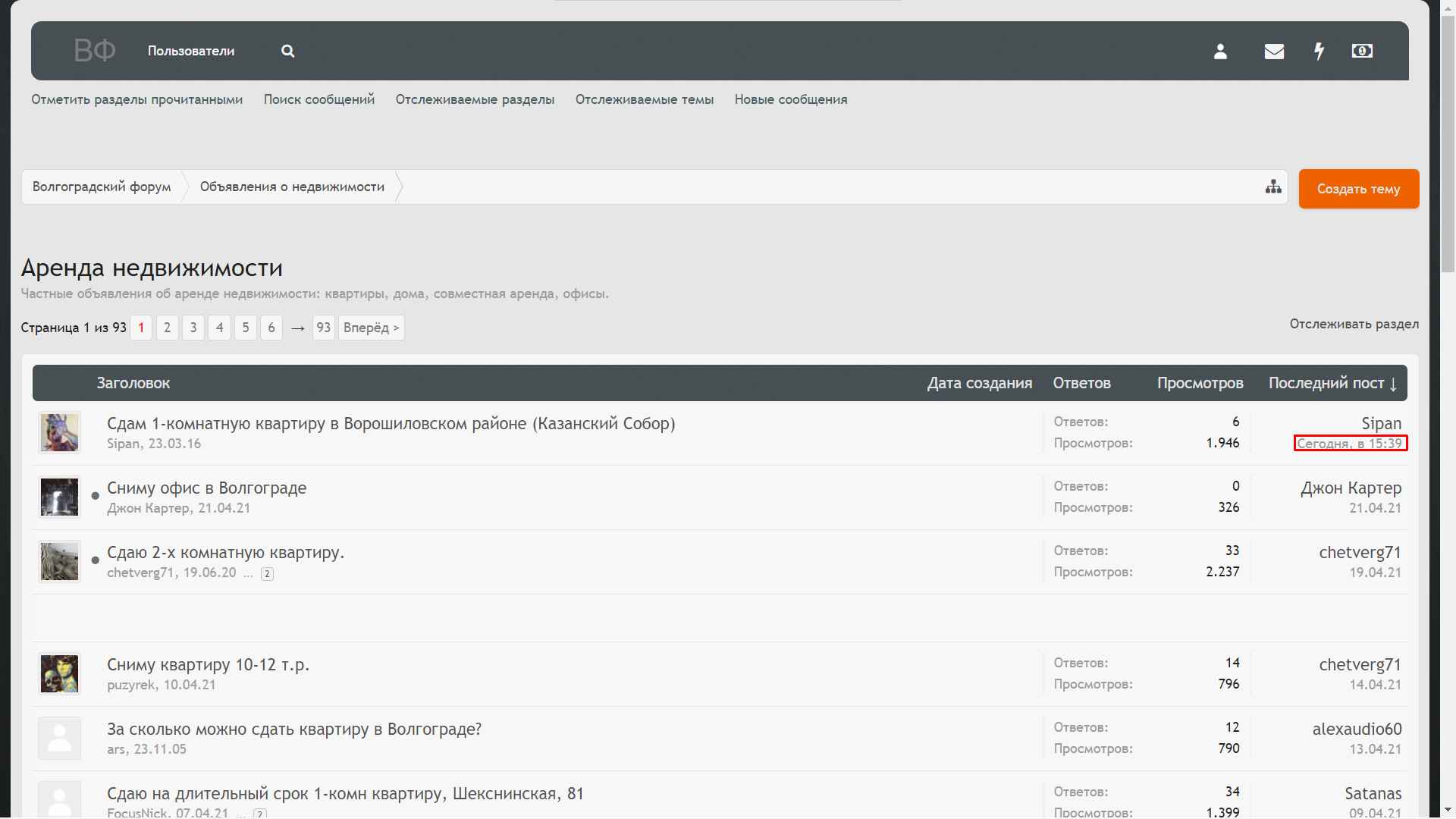Click the ВФ forum logo
Image resolution: width=1456 pixels, height=819 pixels.
pos(94,51)
